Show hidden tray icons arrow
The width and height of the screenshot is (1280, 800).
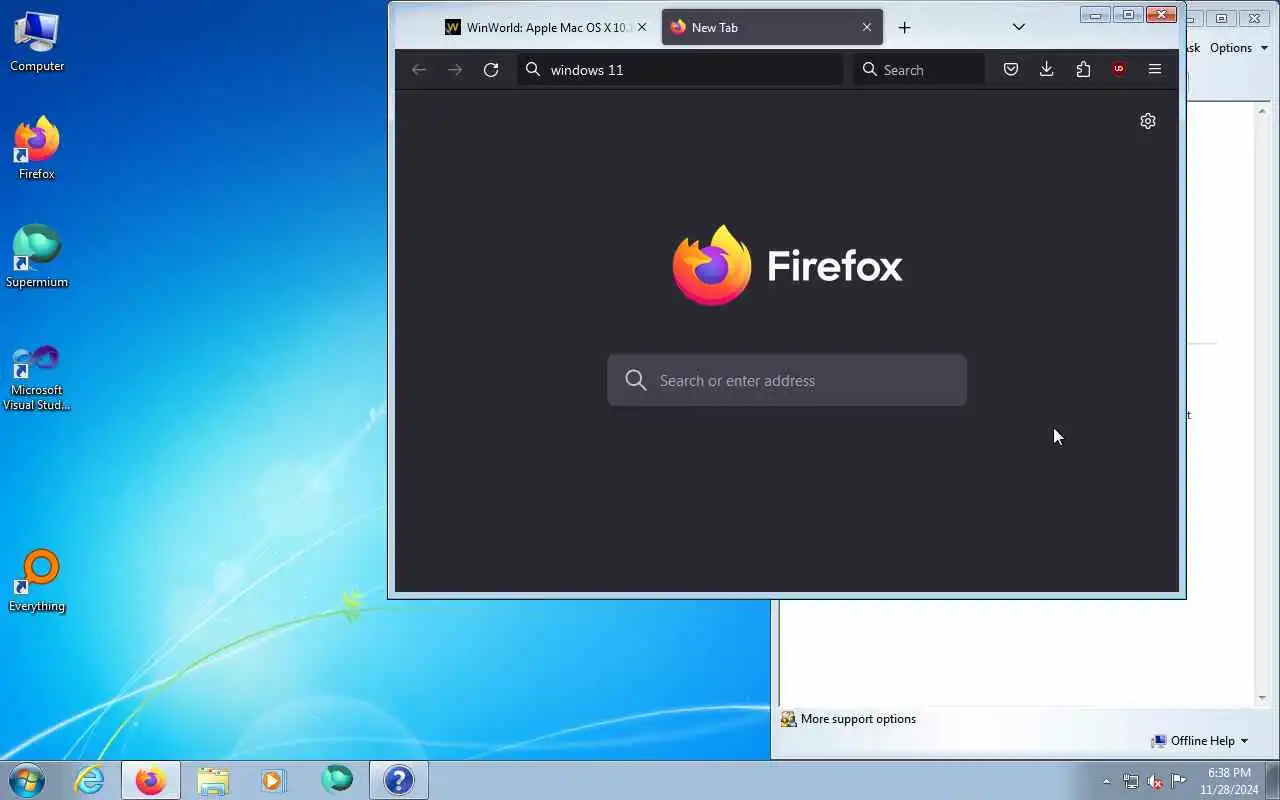coord(1106,781)
